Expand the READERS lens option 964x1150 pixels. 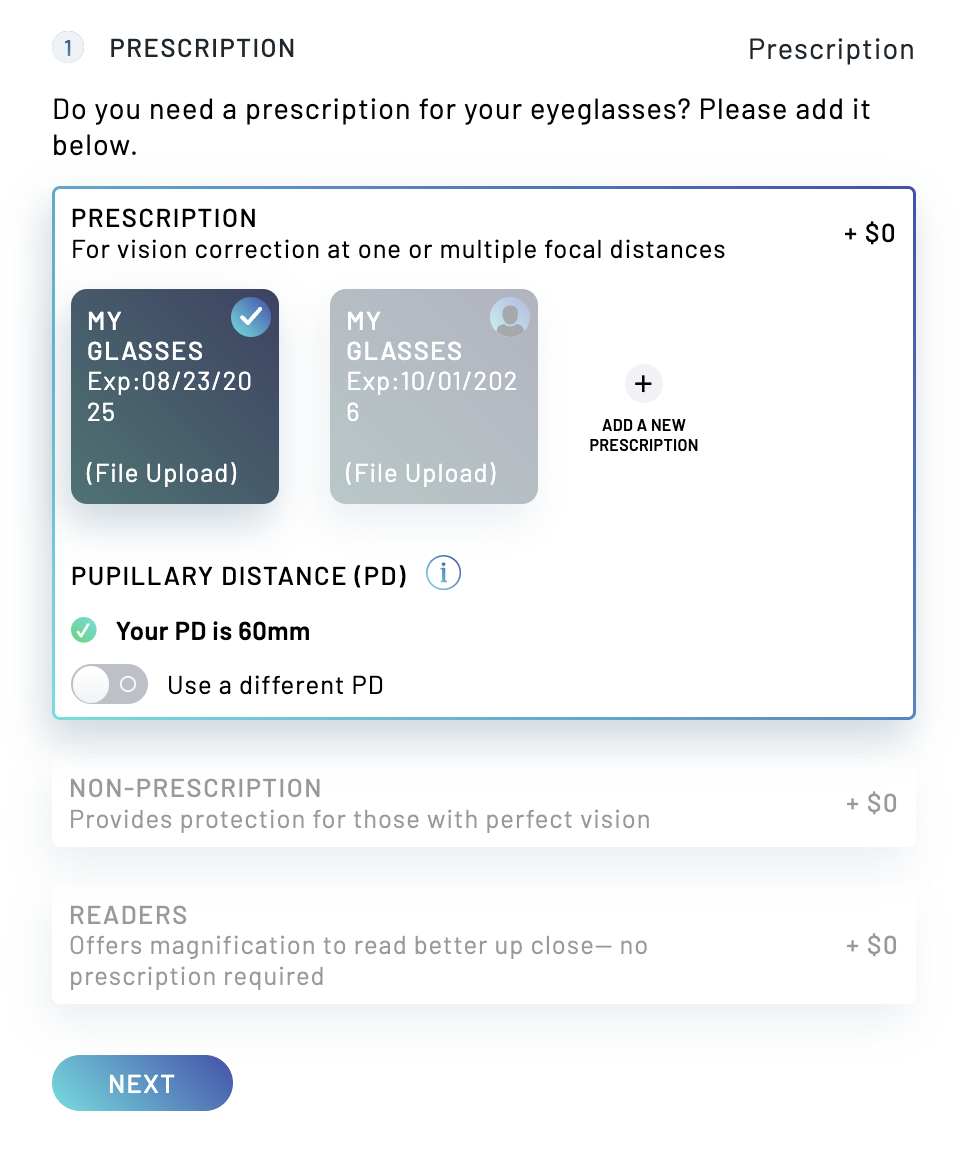484,944
